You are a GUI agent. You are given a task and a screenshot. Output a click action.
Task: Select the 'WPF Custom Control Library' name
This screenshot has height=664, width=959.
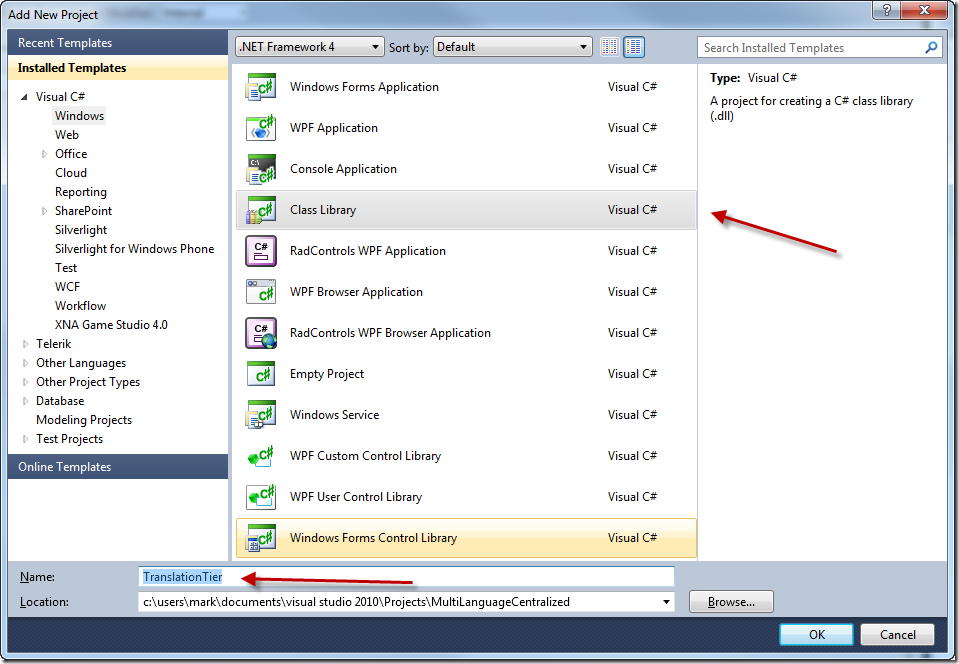point(365,456)
